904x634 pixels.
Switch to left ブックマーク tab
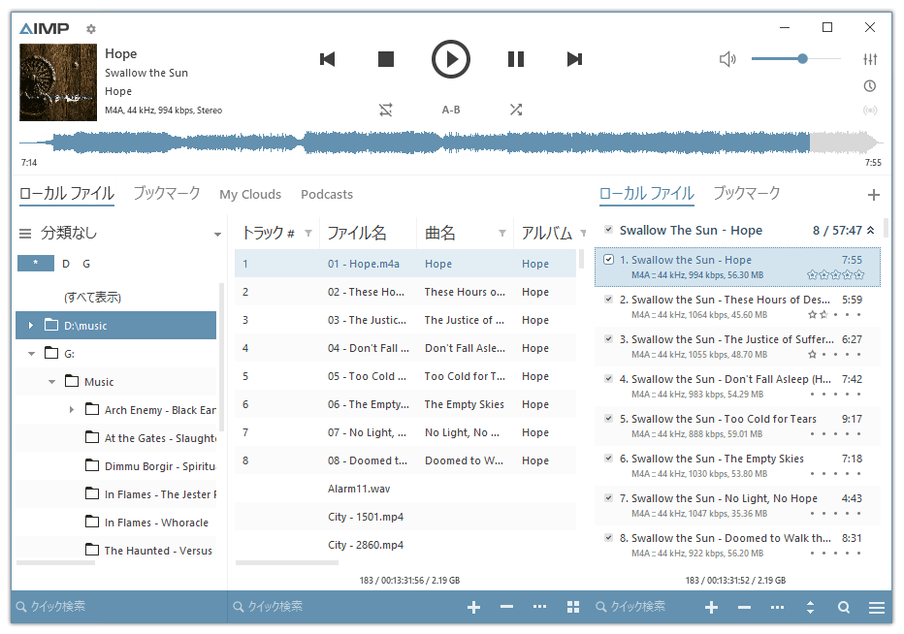point(167,194)
